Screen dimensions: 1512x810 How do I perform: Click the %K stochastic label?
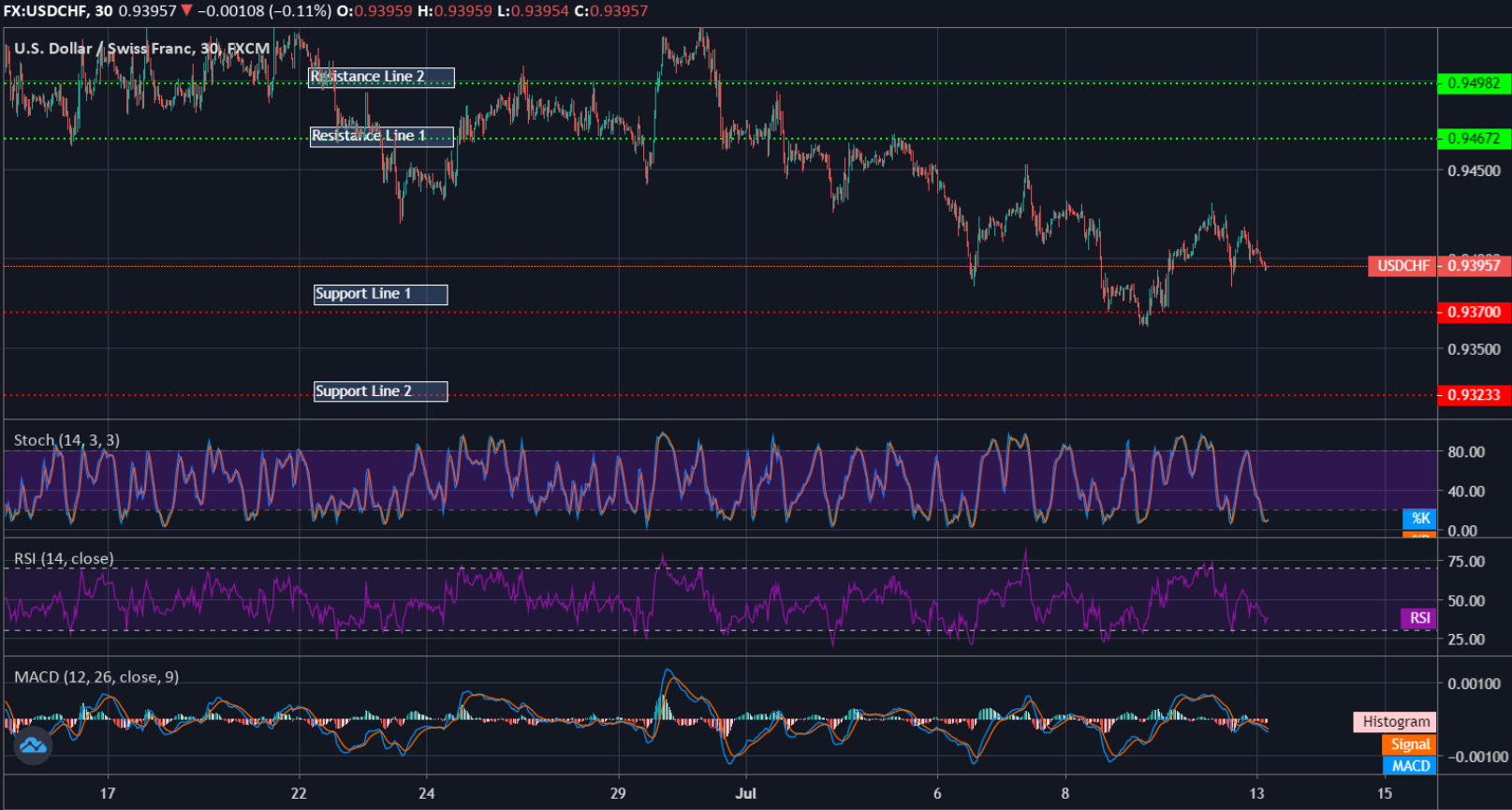1419,519
